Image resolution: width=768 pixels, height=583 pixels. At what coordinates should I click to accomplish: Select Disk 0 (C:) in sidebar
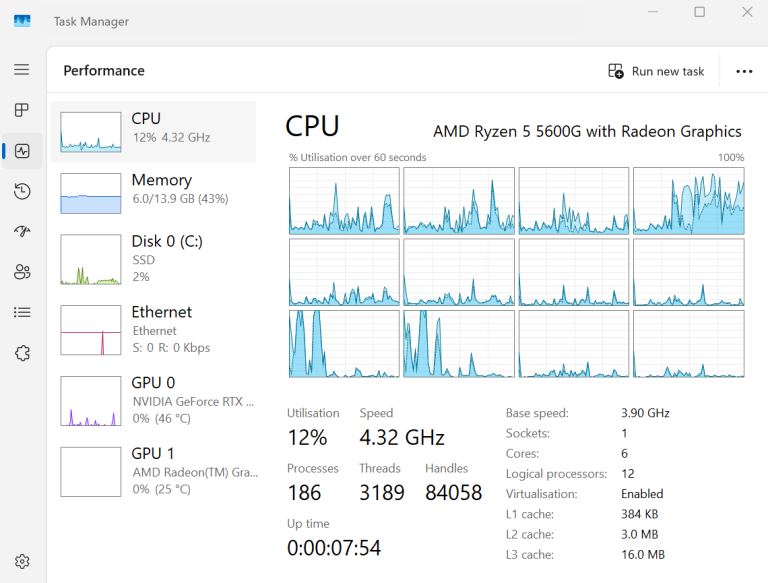pos(153,259)
